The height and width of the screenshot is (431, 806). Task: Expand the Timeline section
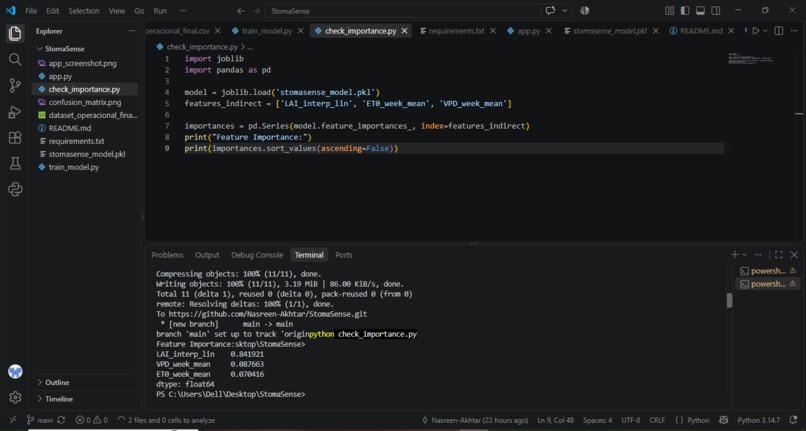coord(59,399)
